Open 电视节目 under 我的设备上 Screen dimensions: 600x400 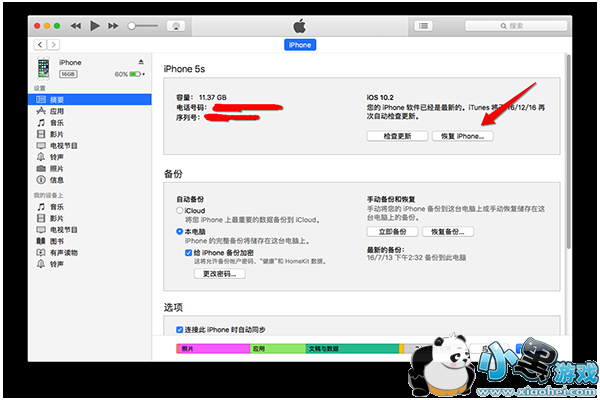pos(90,230)
